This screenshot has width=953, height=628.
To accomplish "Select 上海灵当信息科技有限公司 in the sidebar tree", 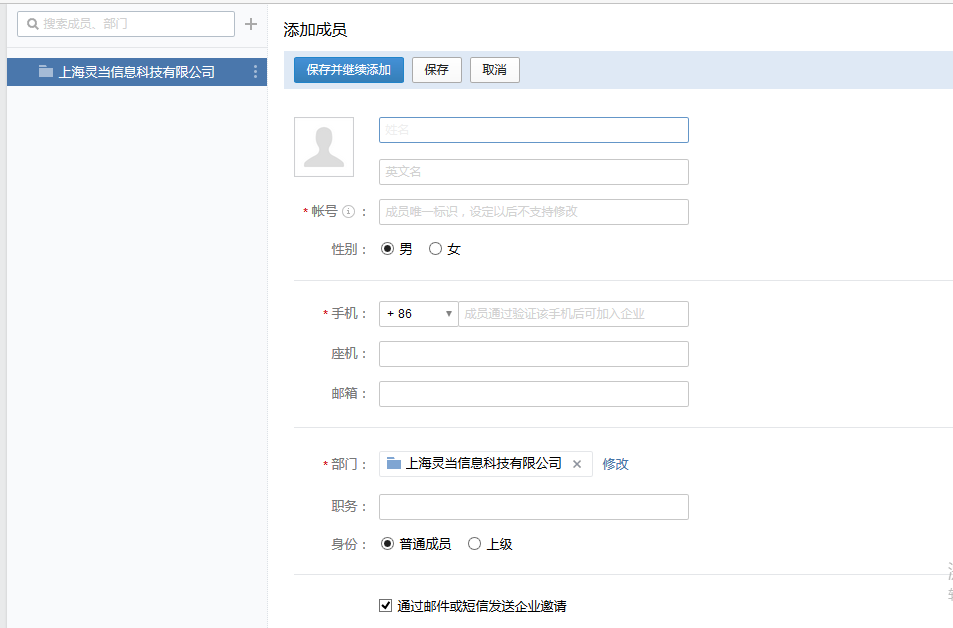I will (x=136, y=72).
